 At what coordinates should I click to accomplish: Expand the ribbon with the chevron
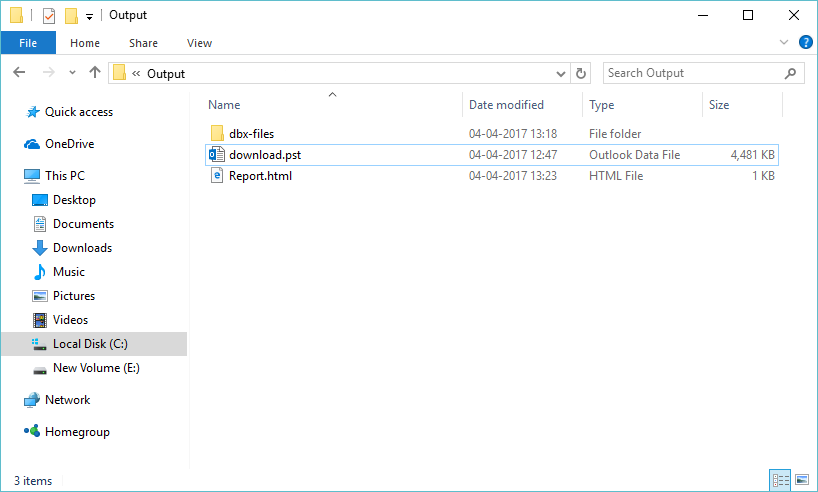(x=784, y=42)
